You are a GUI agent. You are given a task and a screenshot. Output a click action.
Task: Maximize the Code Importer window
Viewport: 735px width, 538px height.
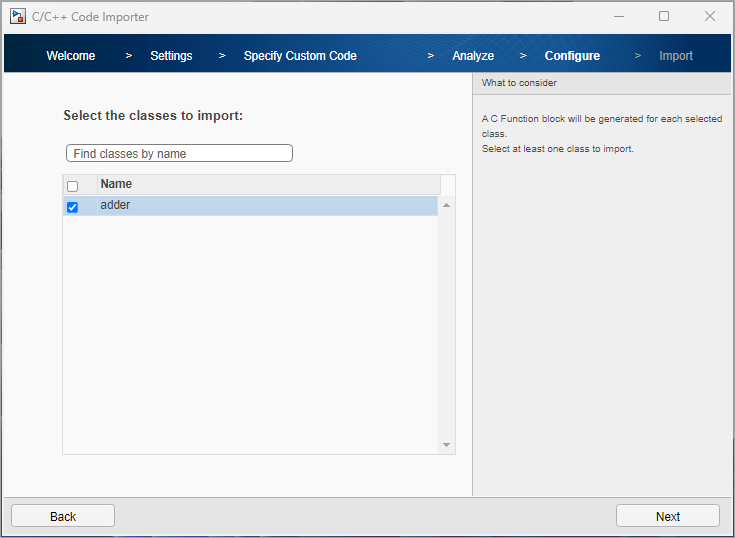(x=664, y=16)
